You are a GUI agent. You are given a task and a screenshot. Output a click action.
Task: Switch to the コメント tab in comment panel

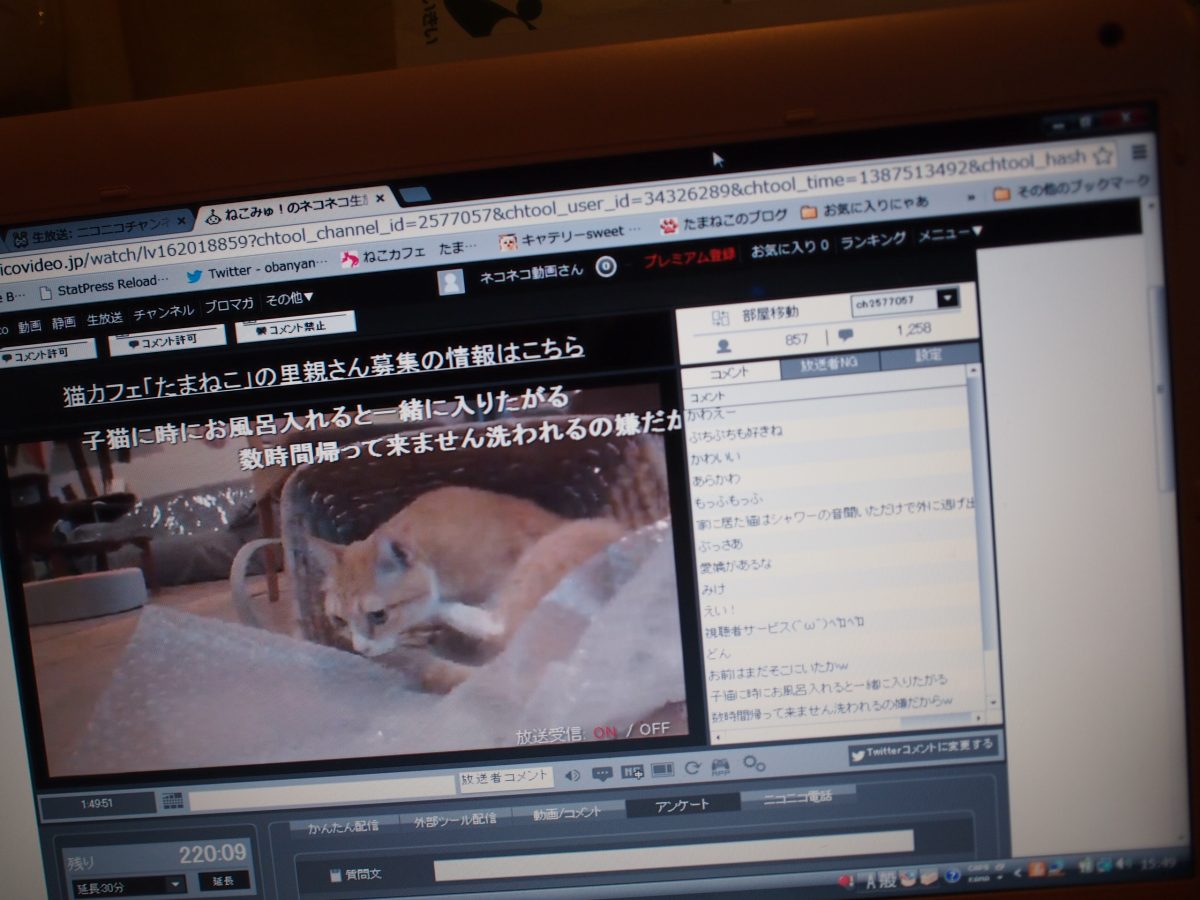point(729,372)
